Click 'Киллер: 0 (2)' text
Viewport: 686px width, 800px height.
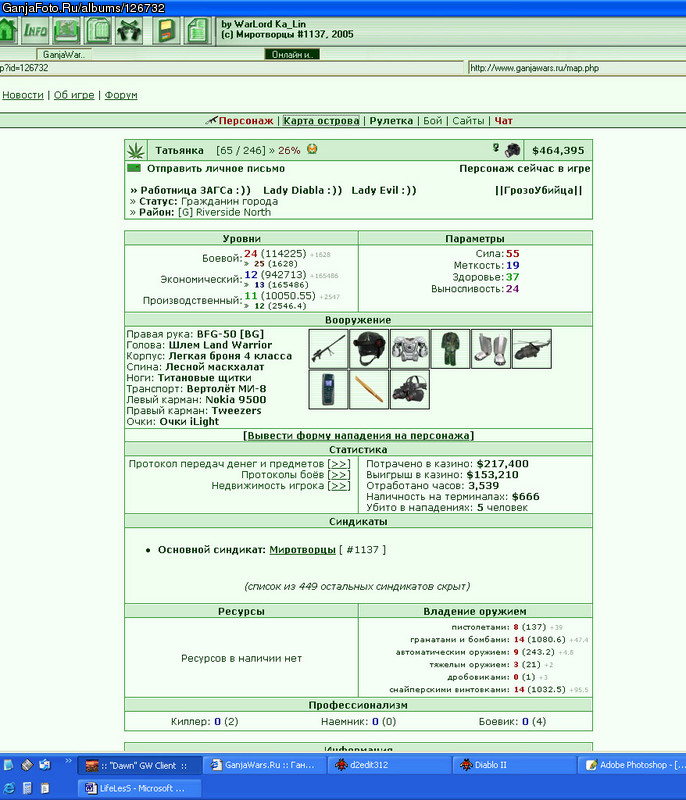click(205, 721)
